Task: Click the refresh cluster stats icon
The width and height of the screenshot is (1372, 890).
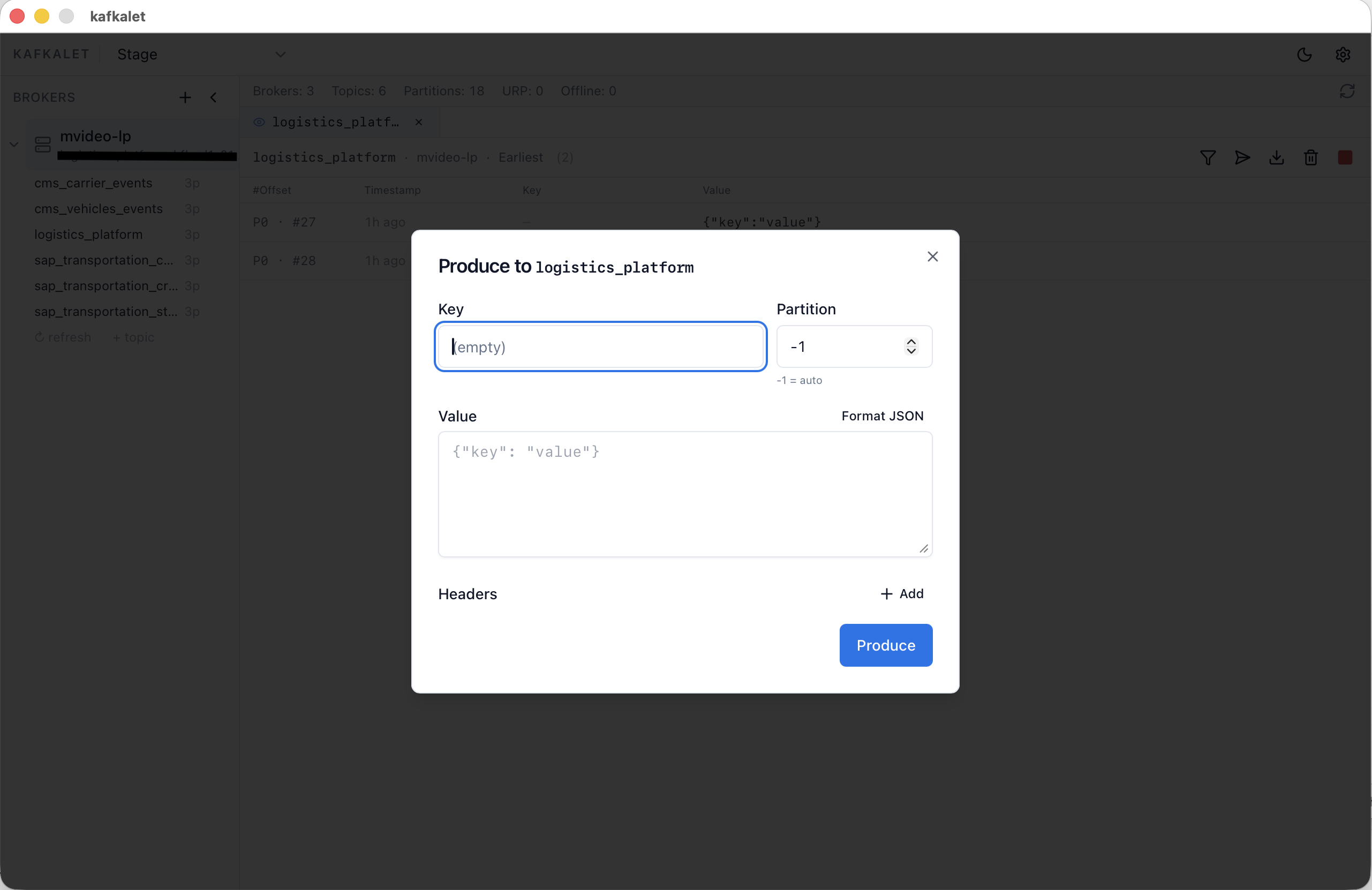Action: [1347, 91]
